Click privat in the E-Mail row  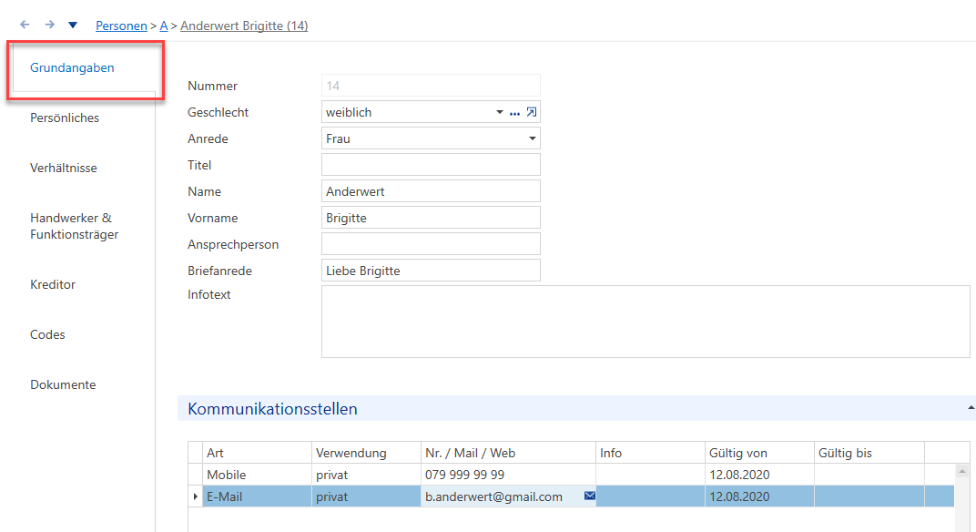pos(366,497)
